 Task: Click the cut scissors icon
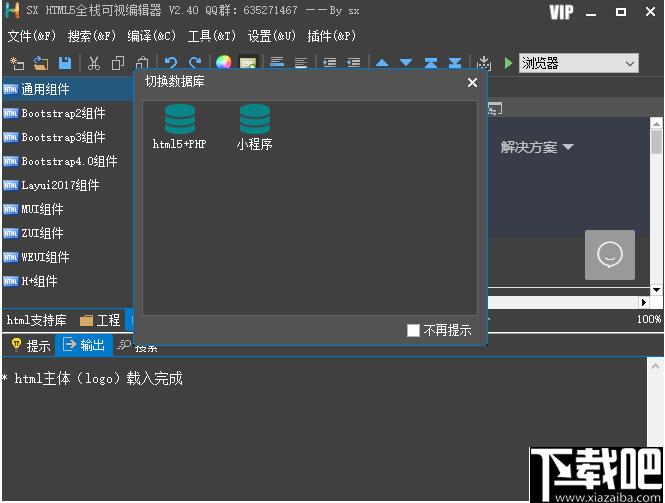[94, 63]
